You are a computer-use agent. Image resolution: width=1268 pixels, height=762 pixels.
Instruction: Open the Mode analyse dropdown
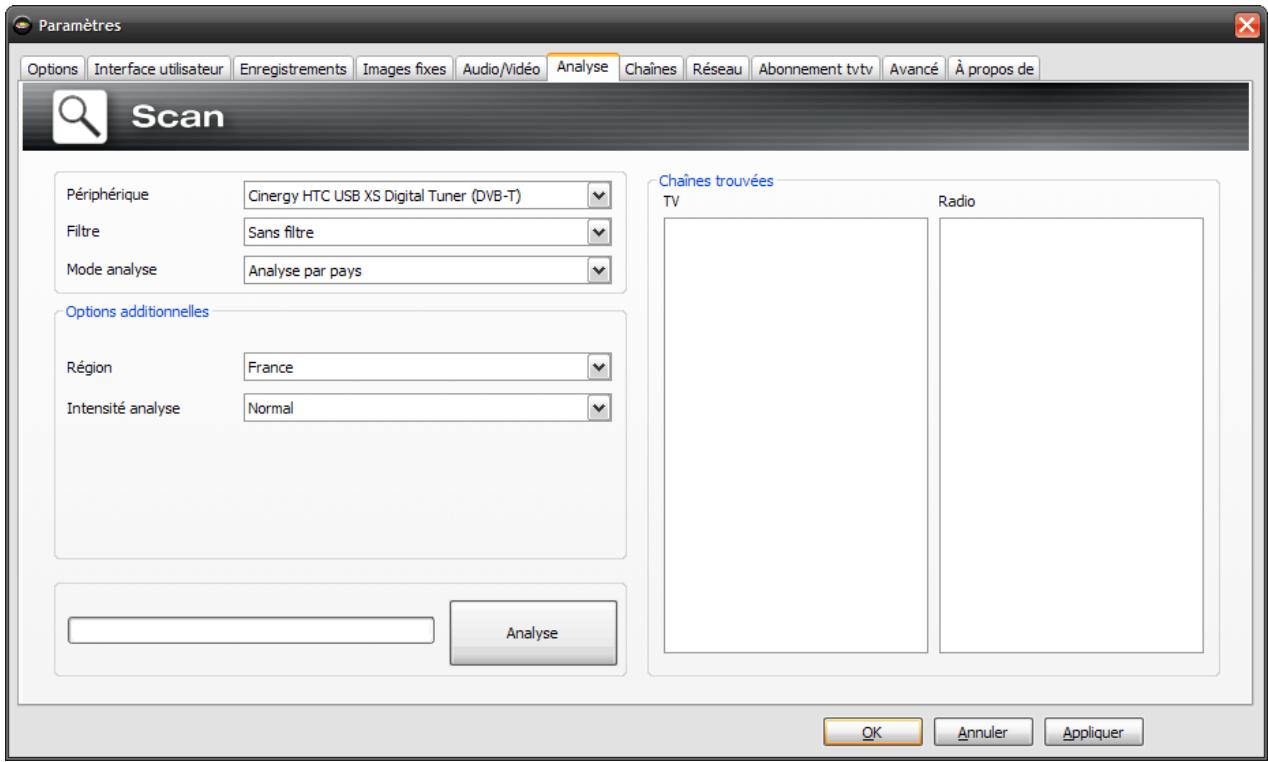[598, 269]
